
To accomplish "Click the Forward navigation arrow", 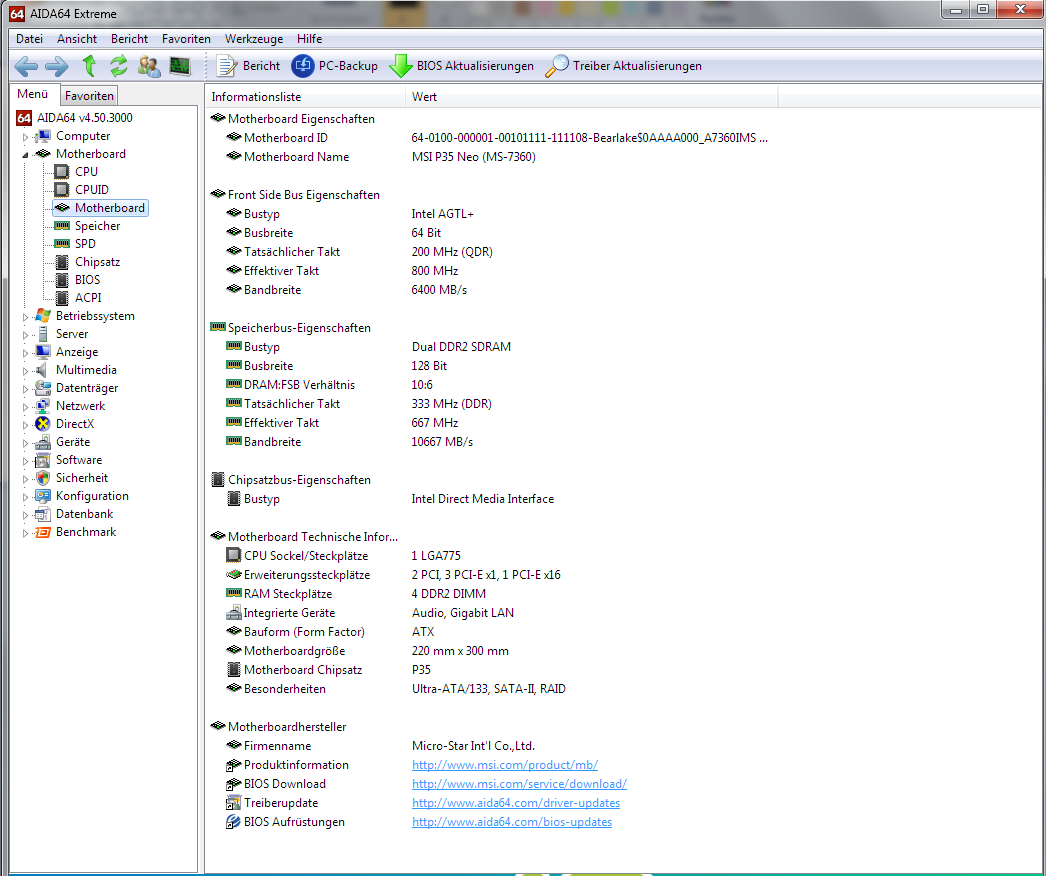I will [x=57, y=66].
